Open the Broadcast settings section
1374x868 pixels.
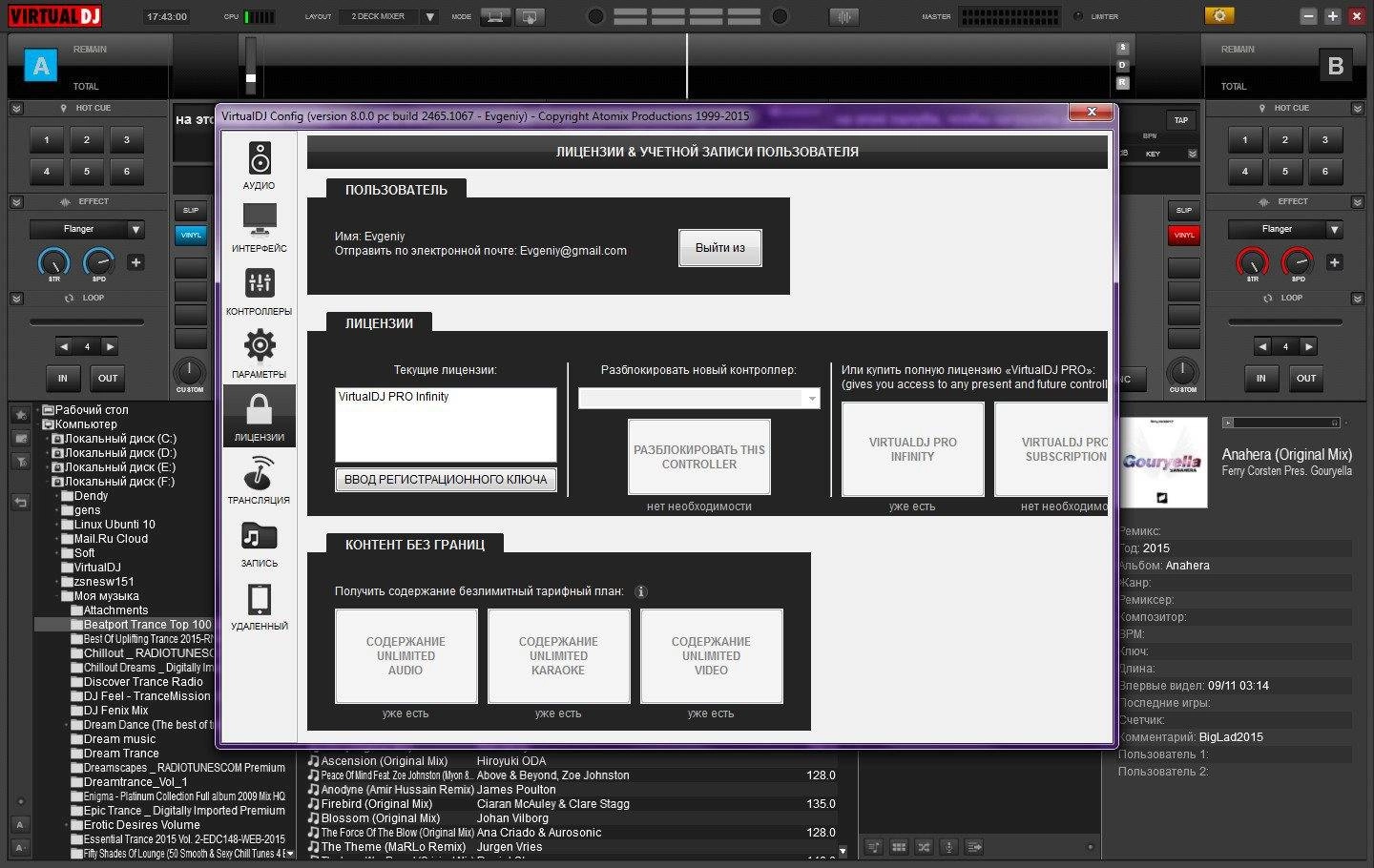[x=259, y=480]
